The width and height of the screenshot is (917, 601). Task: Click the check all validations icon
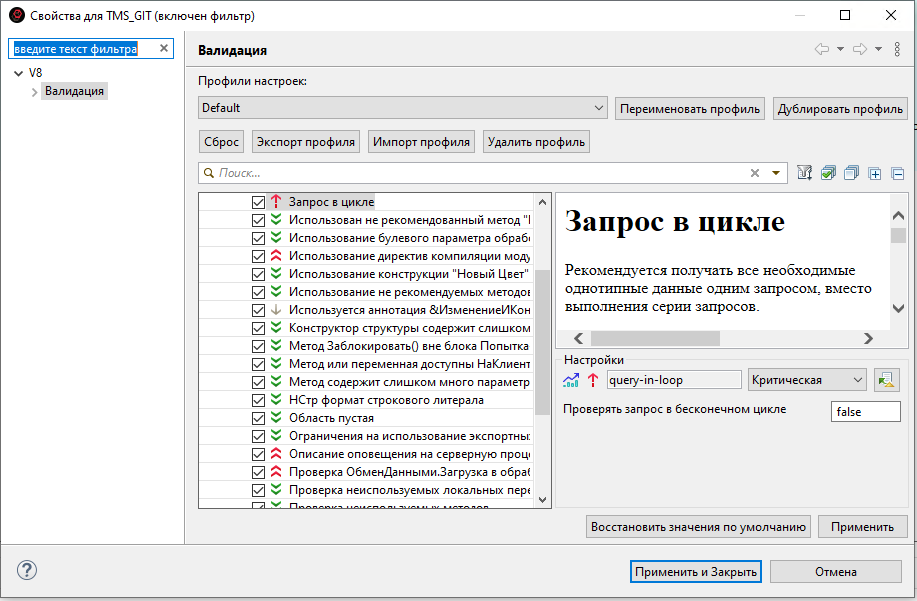click(x=828, y=172)
